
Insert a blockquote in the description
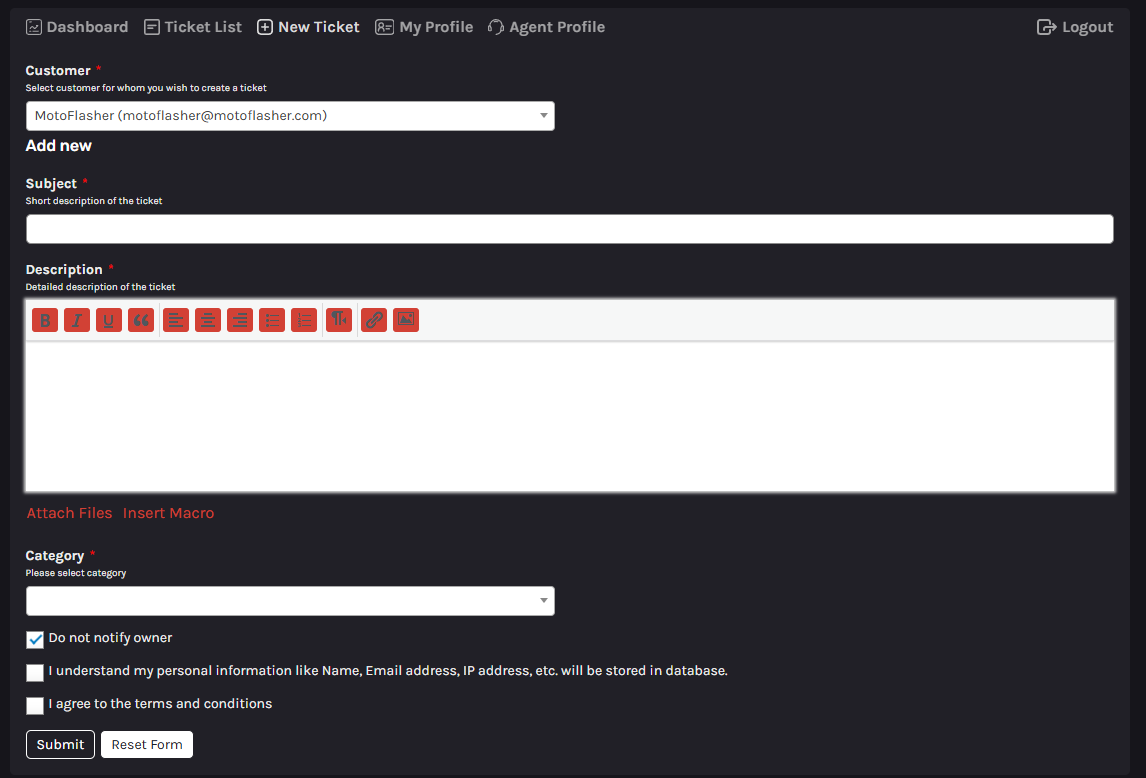pyautogui.click(x=141, y=320)
